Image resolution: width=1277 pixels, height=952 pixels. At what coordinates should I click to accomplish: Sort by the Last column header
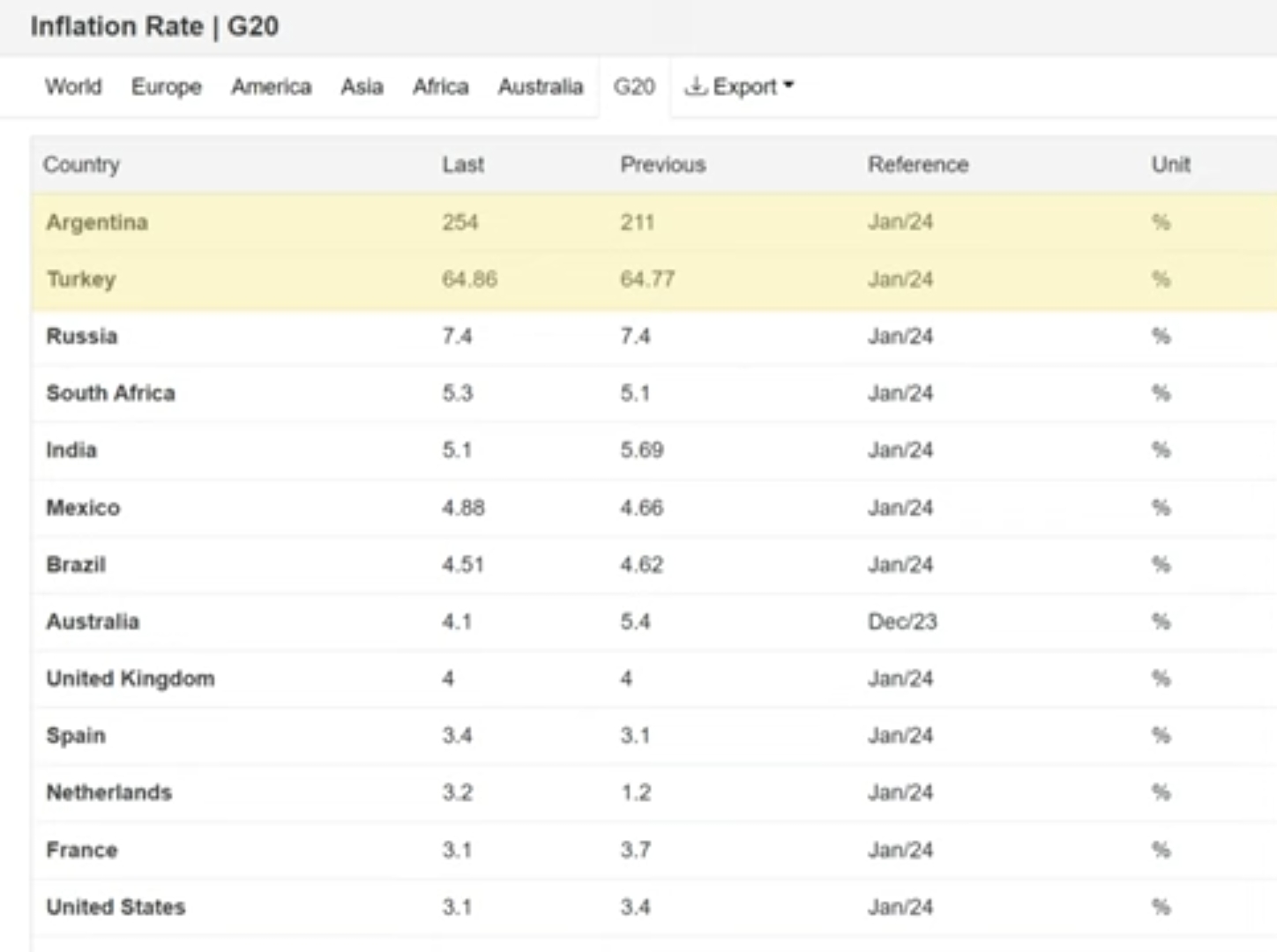pyautogui.click(x=463, y=165)
